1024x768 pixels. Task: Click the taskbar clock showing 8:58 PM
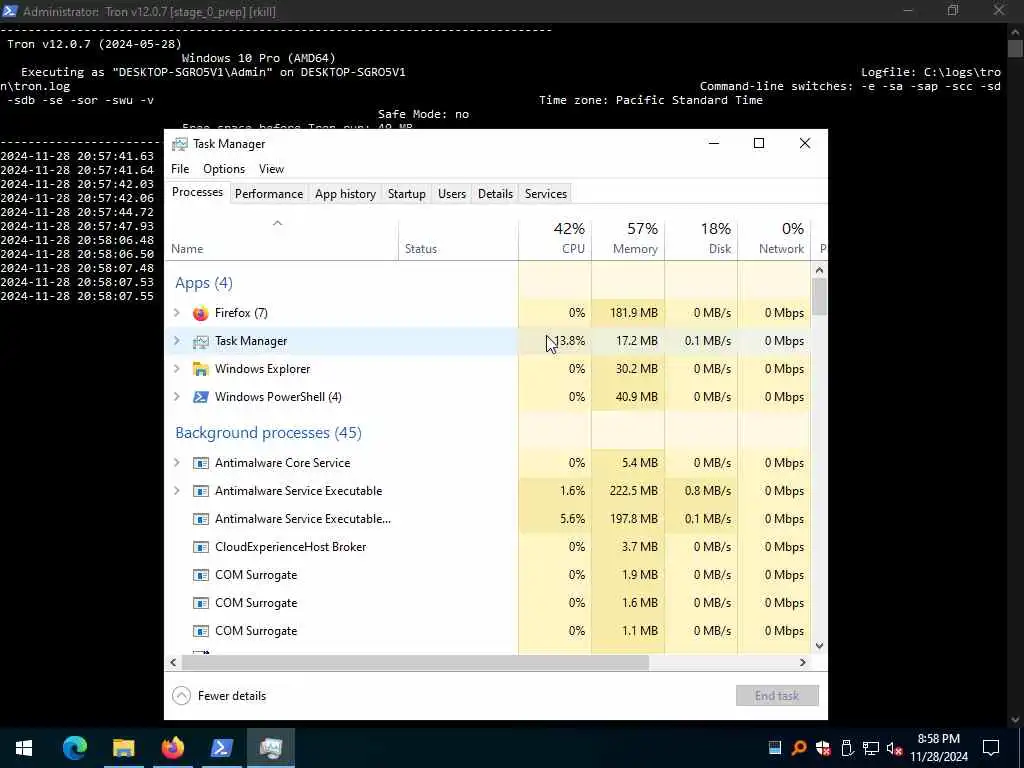click(x=939, y=748)
